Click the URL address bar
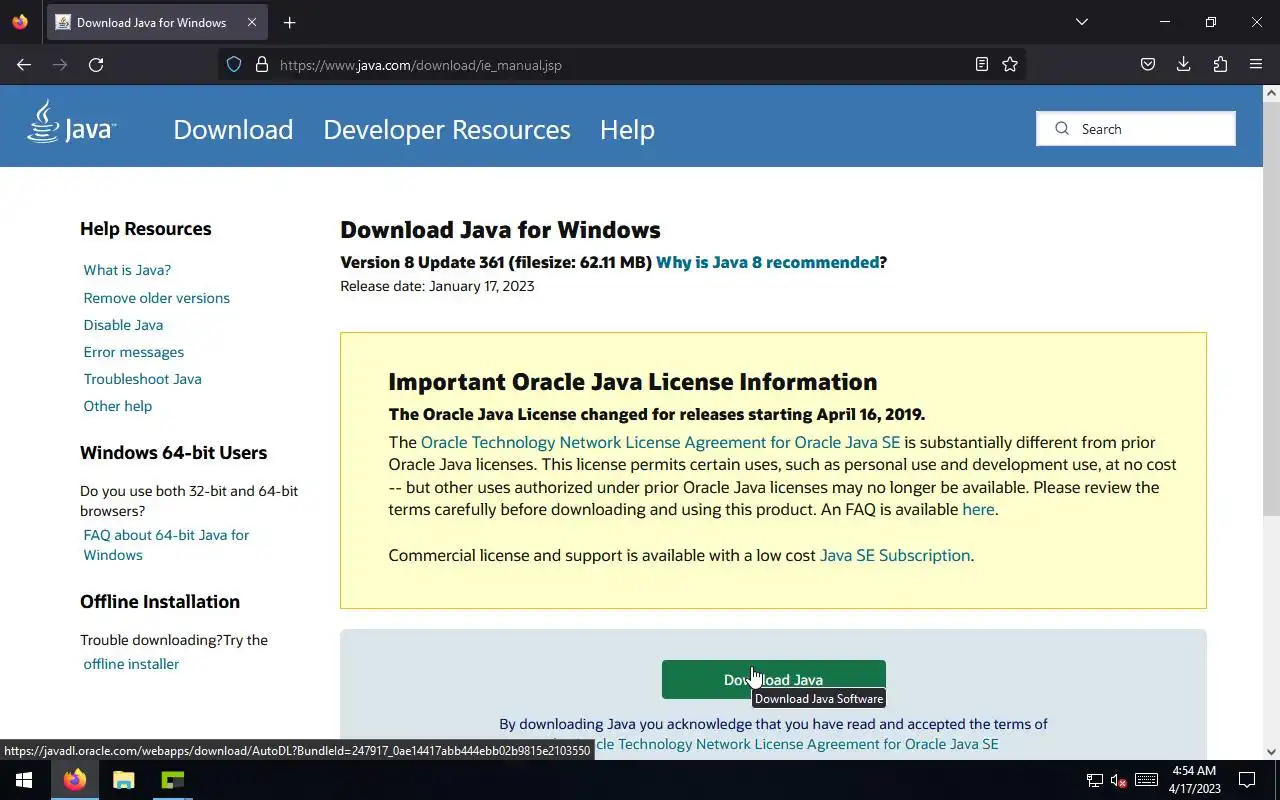 click(x=620, y=65)
